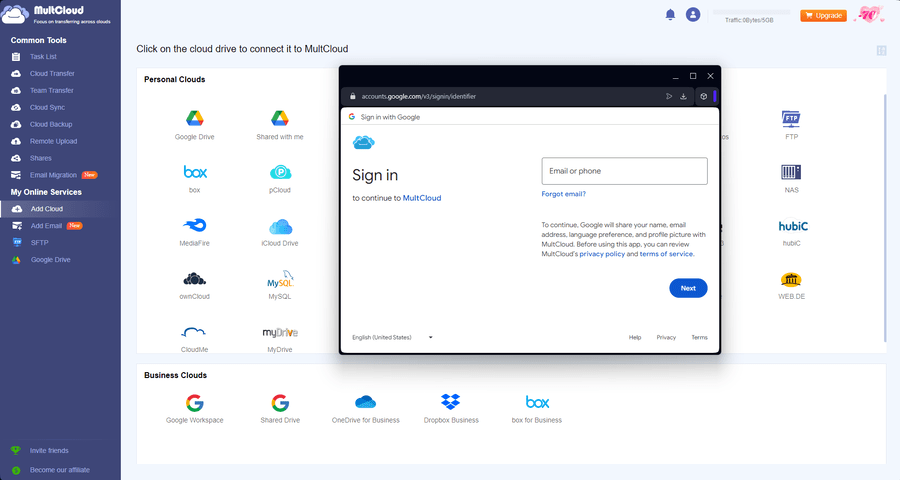Screen dimensions: 900x480
Task: Connect the Google Drive cloud
Action: tap(195, 125)
